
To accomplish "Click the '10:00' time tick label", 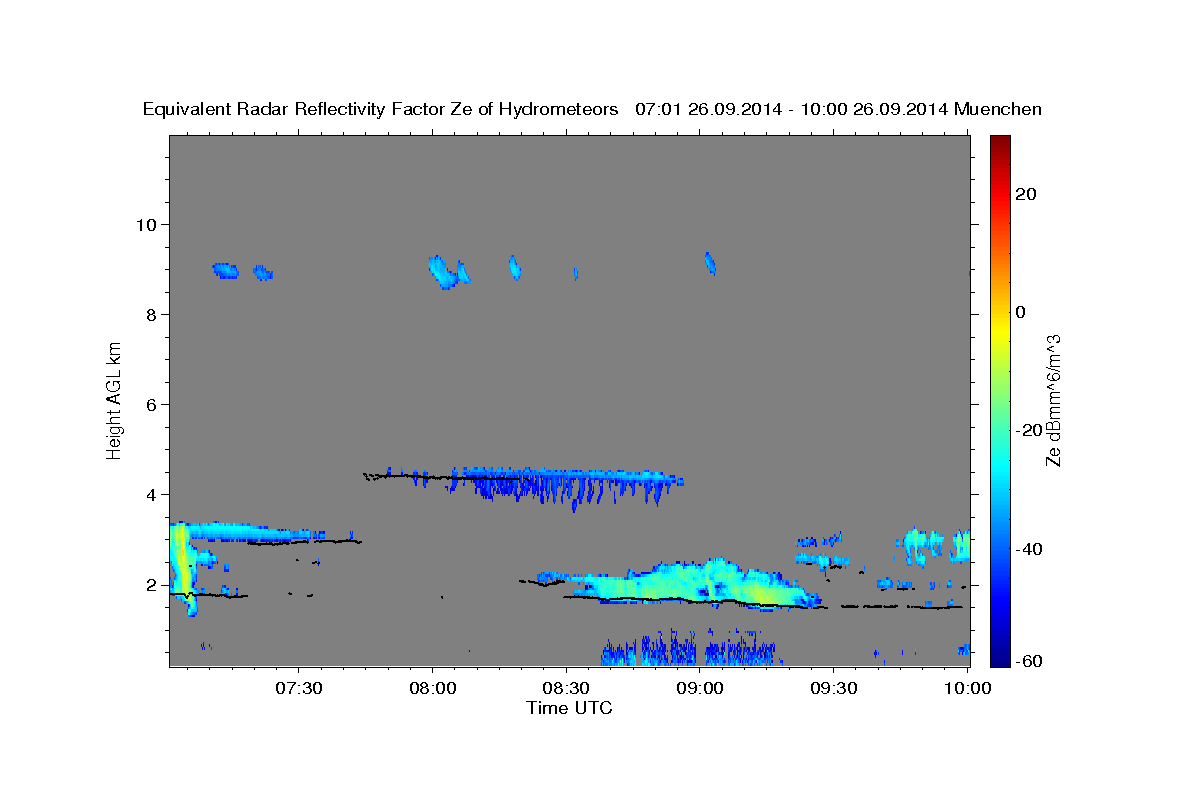I will tap(967, 688).
